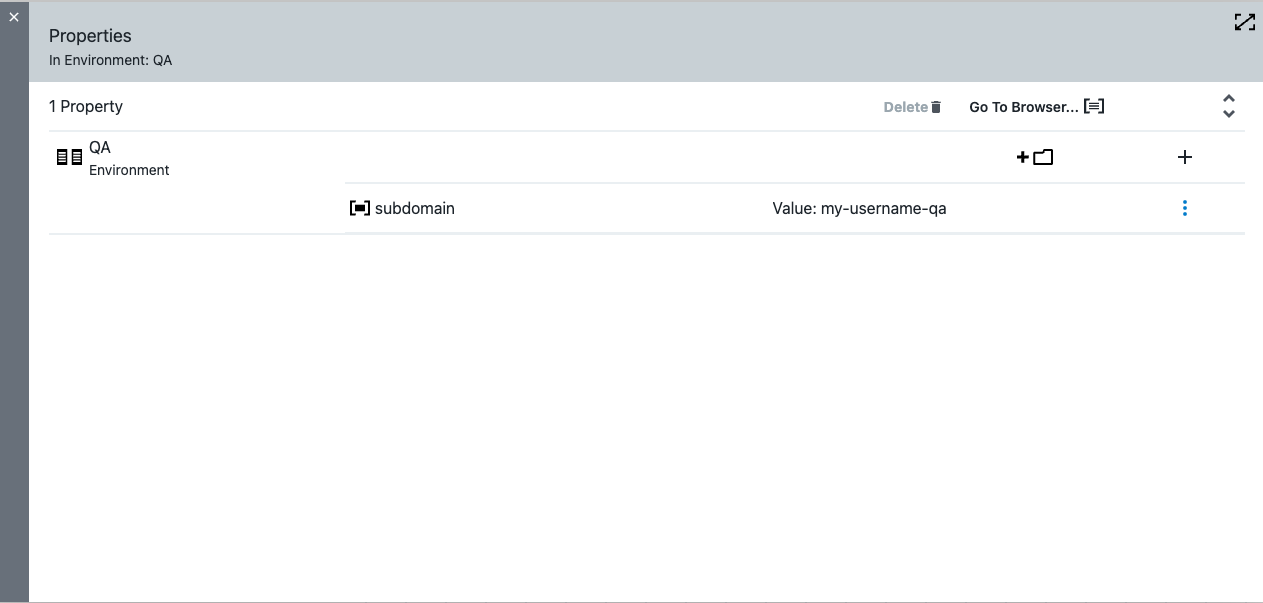The width and height of the screenshot is (1263, 603).
Task: Click the trash can Delete icon
Action: coord(936,107)
